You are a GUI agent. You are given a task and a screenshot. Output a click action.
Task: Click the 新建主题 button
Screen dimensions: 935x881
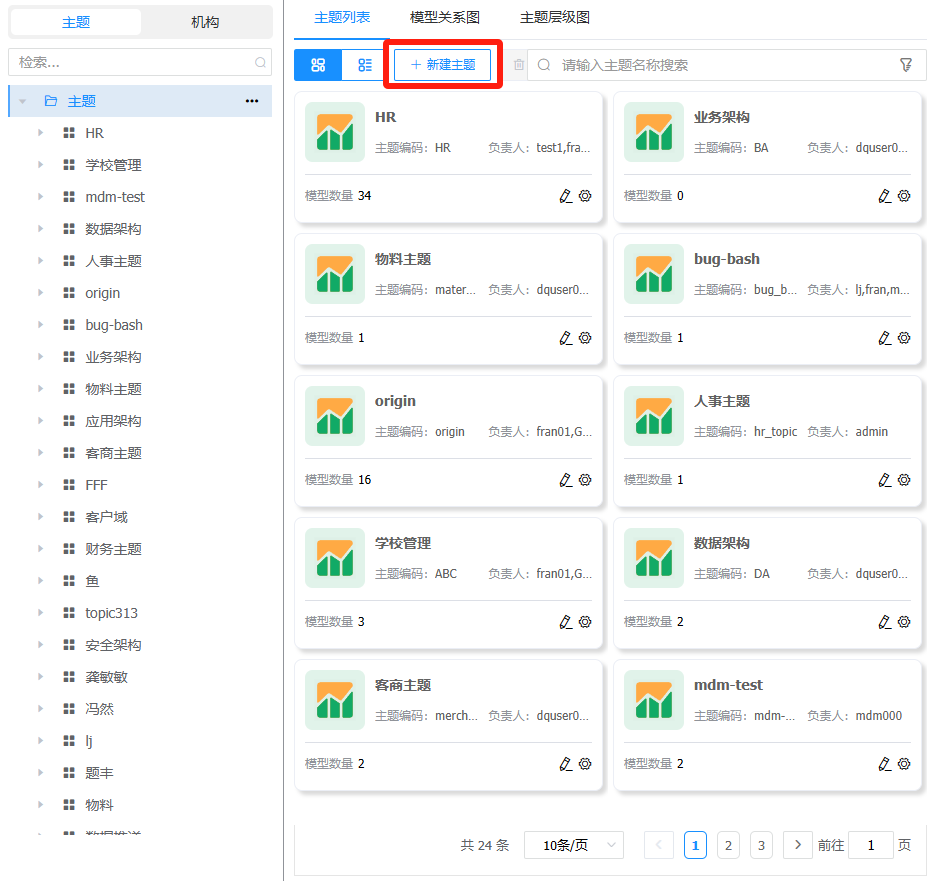tap(442, 65)
